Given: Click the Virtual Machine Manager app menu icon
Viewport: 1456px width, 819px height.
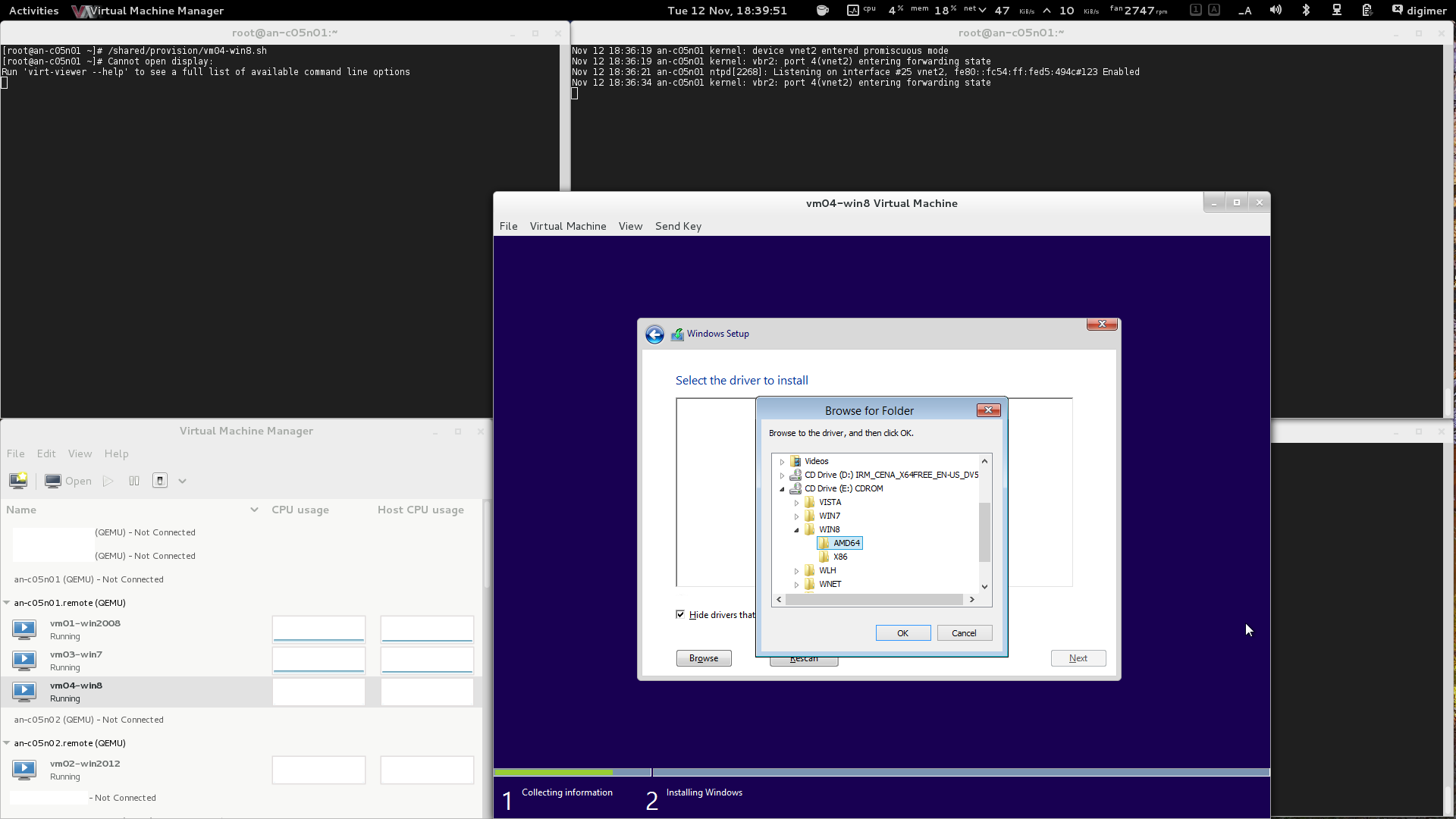Looking at the screenshot, I should click(82, 11).
